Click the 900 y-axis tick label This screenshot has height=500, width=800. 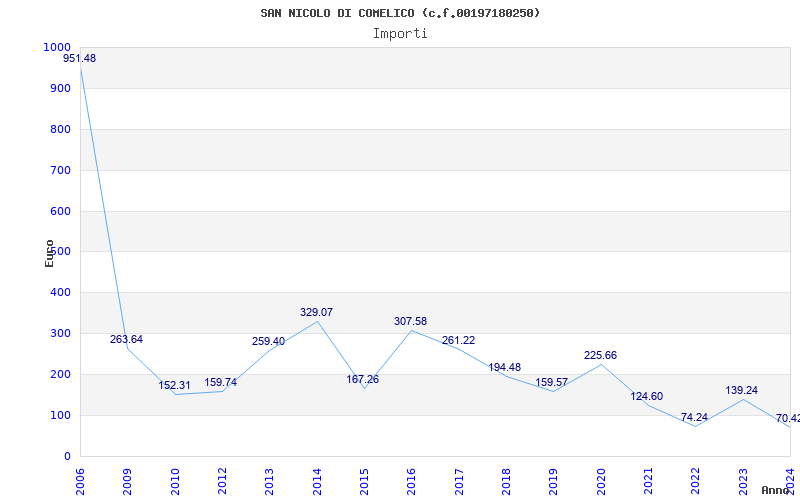(x=60, y=88)
